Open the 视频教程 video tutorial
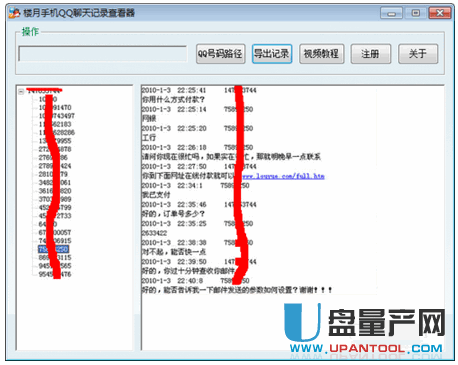The image size is (458, 365). [321, 54]
